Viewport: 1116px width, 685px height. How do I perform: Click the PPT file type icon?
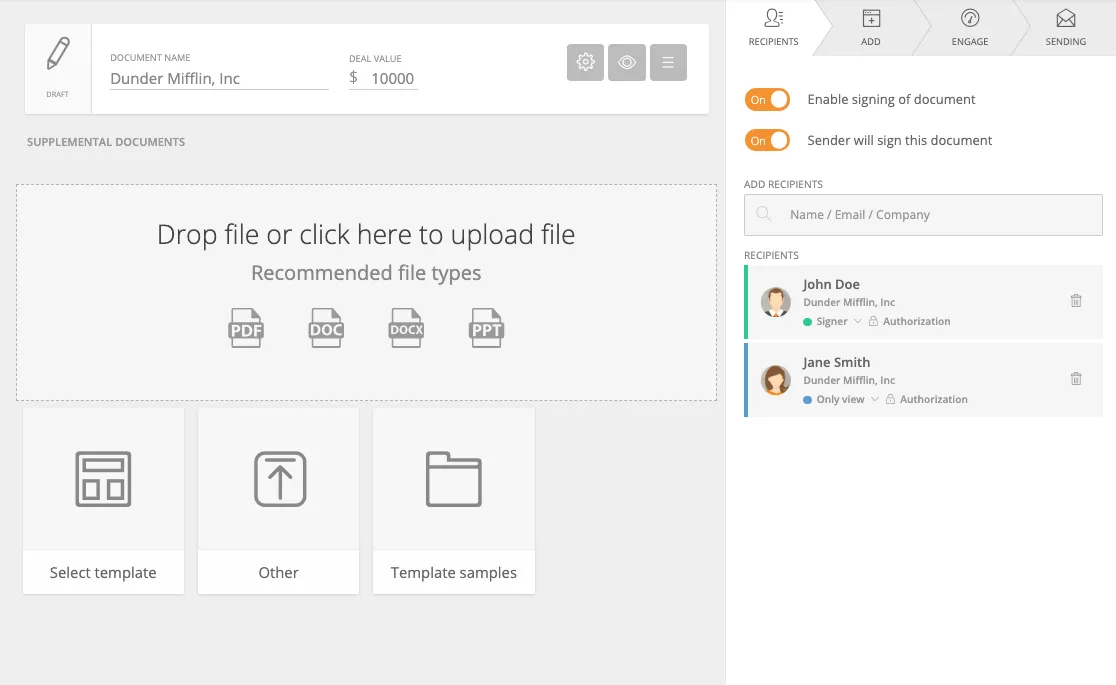[x=487, y=328]
